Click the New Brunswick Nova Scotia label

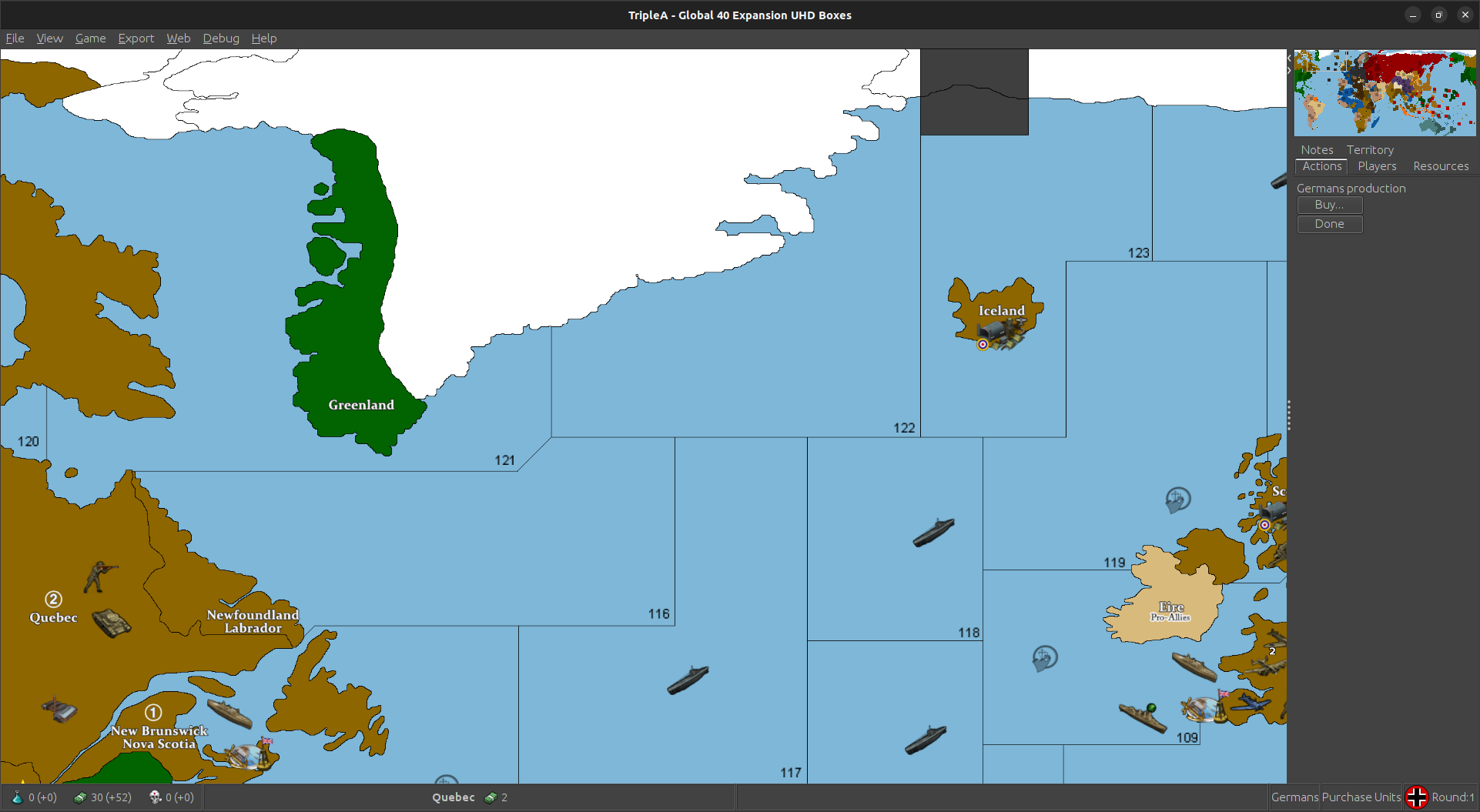159,737
